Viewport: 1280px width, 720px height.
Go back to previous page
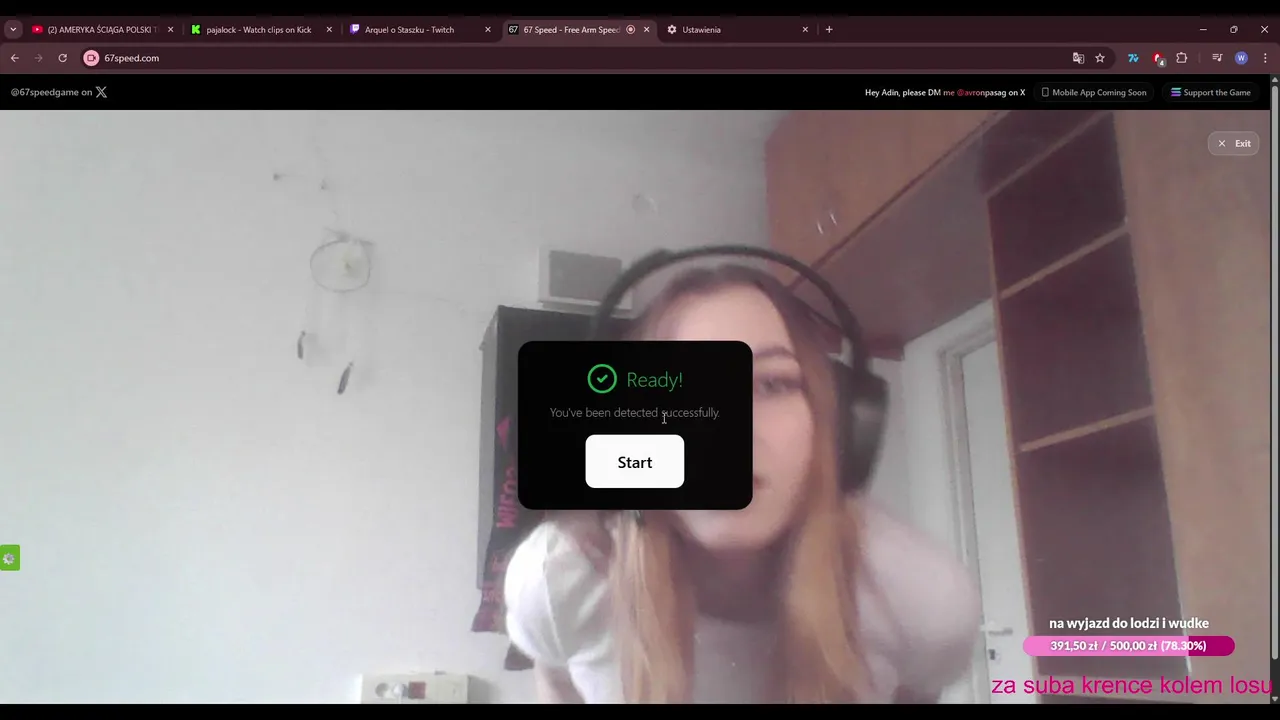[15, 58]
